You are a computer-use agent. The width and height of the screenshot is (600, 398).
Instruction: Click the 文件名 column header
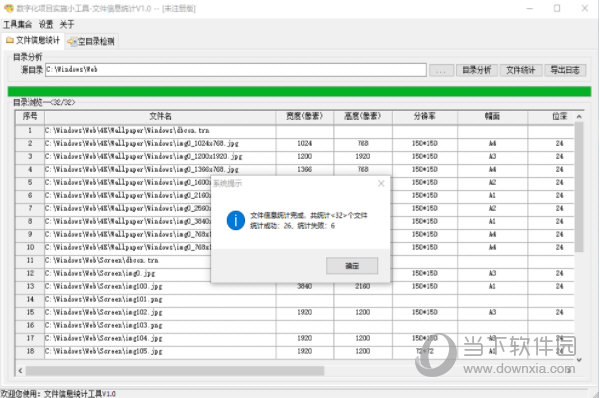[160, 116]
